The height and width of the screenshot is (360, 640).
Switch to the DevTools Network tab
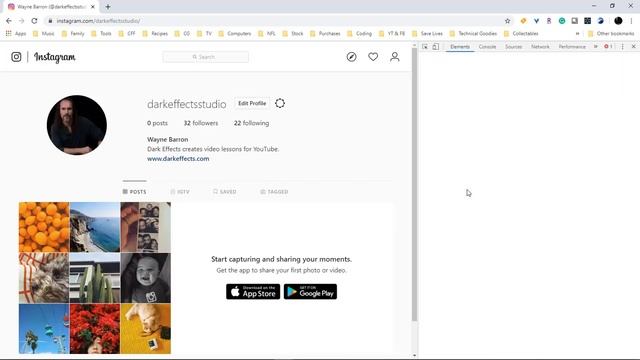coord(540,47)
